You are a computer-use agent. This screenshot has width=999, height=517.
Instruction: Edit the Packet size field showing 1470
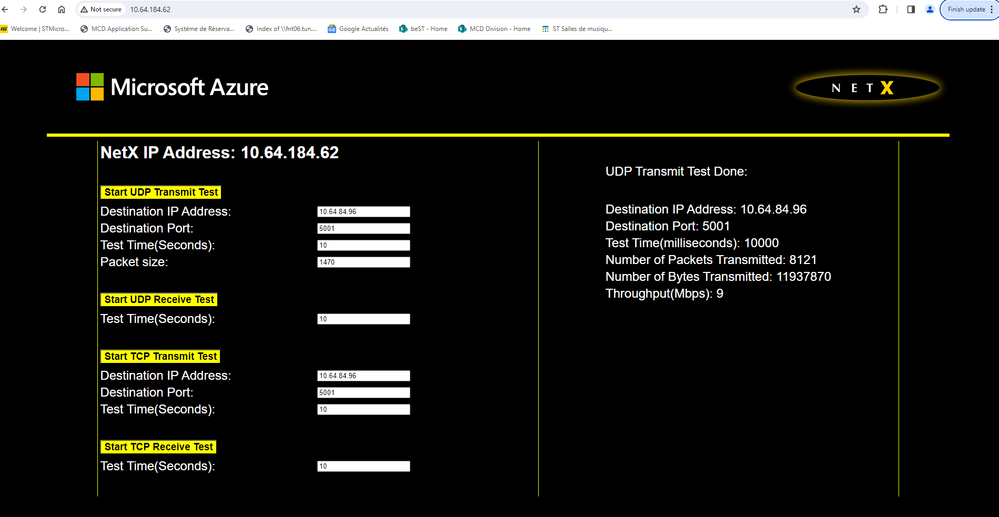click(364, 262)
